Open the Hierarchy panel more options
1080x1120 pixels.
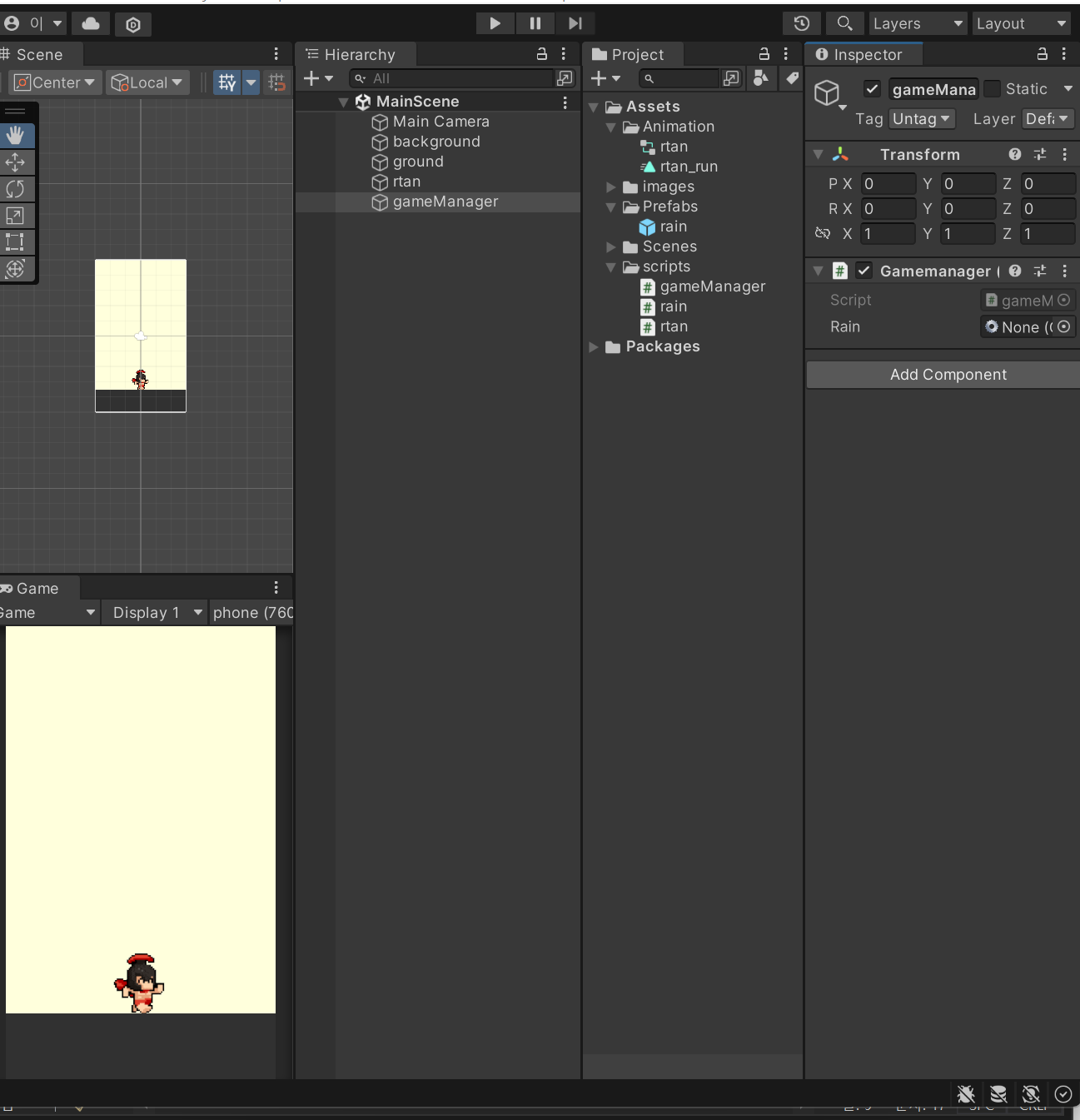(x=564, y=54)
